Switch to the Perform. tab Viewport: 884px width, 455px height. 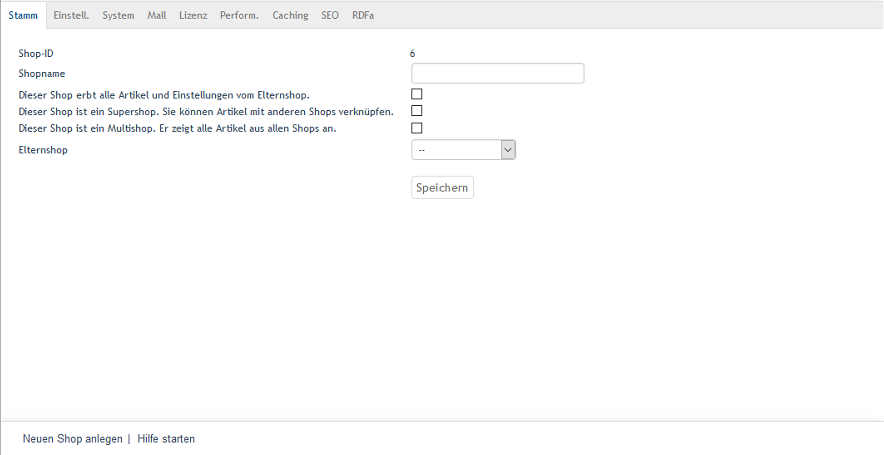point(240,15)
